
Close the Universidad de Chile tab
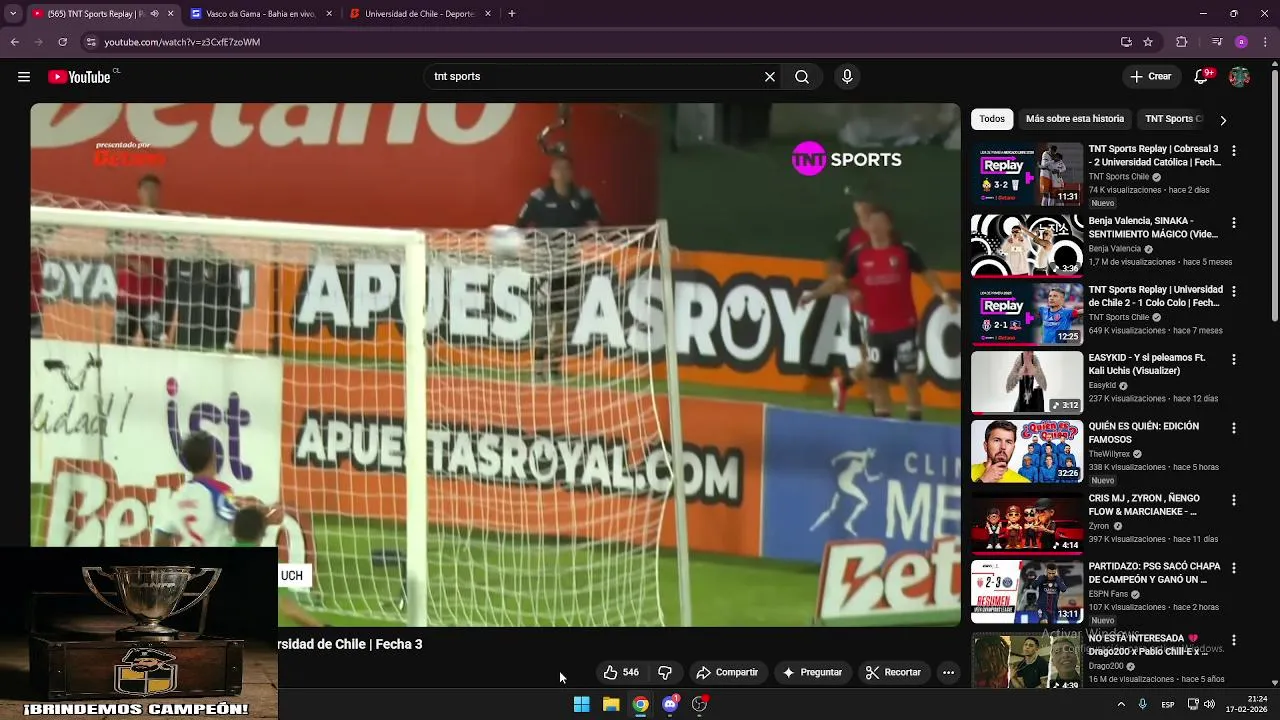click(488, 14)
